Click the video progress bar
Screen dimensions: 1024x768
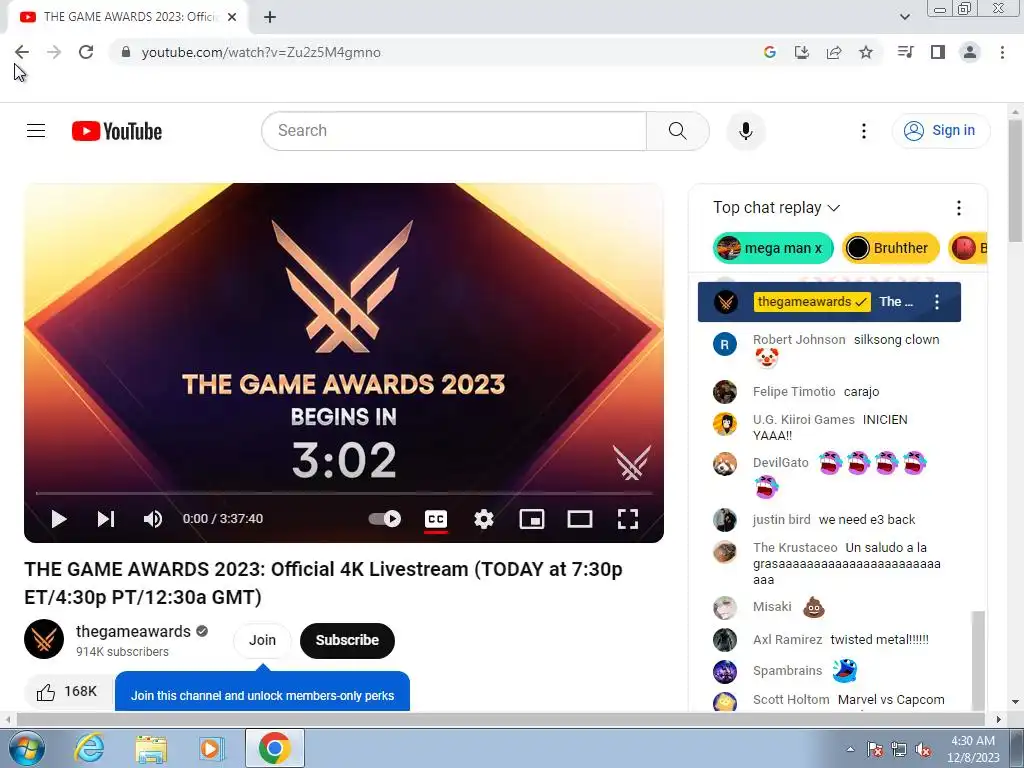point(344,494)
